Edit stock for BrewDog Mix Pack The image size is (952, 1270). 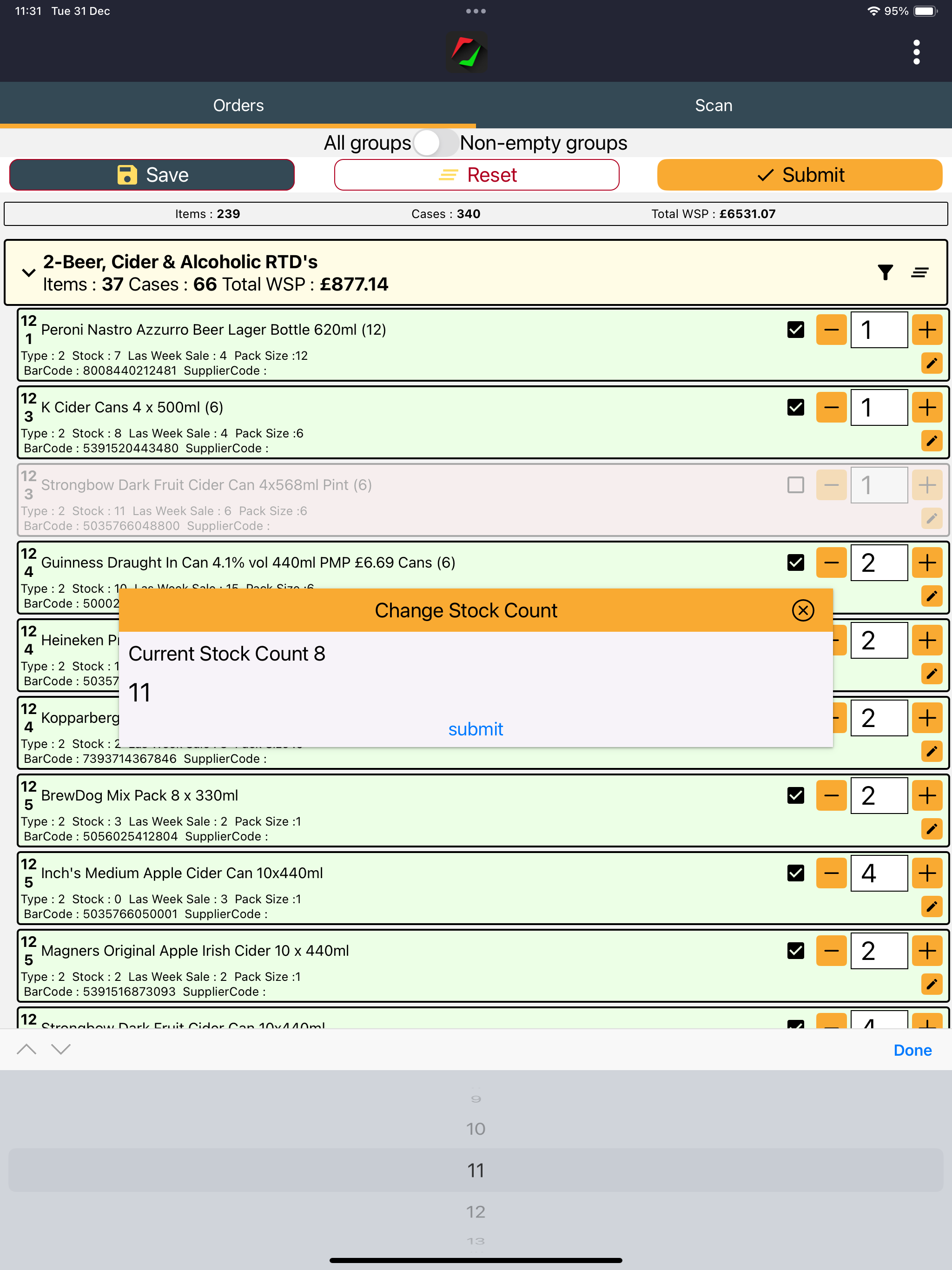click(x=932, y=828)
